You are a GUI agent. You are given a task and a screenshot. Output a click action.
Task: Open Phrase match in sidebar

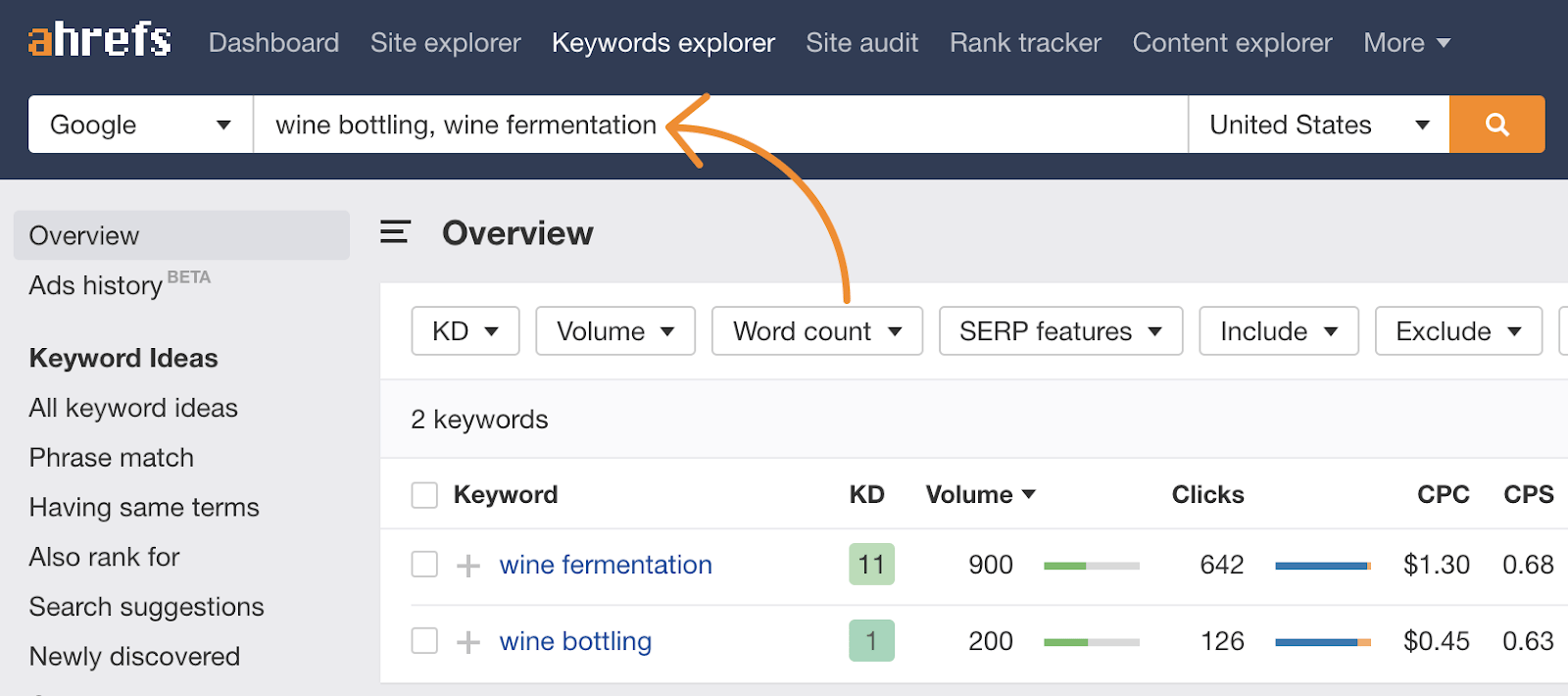pyautogui.click(x=112, y=458)
